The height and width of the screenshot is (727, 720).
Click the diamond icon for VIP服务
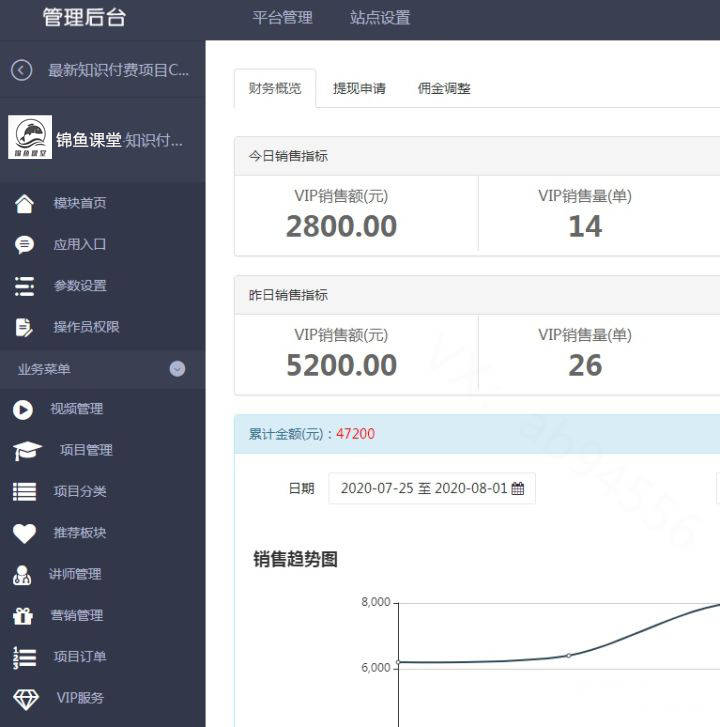(x=26, y=699)
